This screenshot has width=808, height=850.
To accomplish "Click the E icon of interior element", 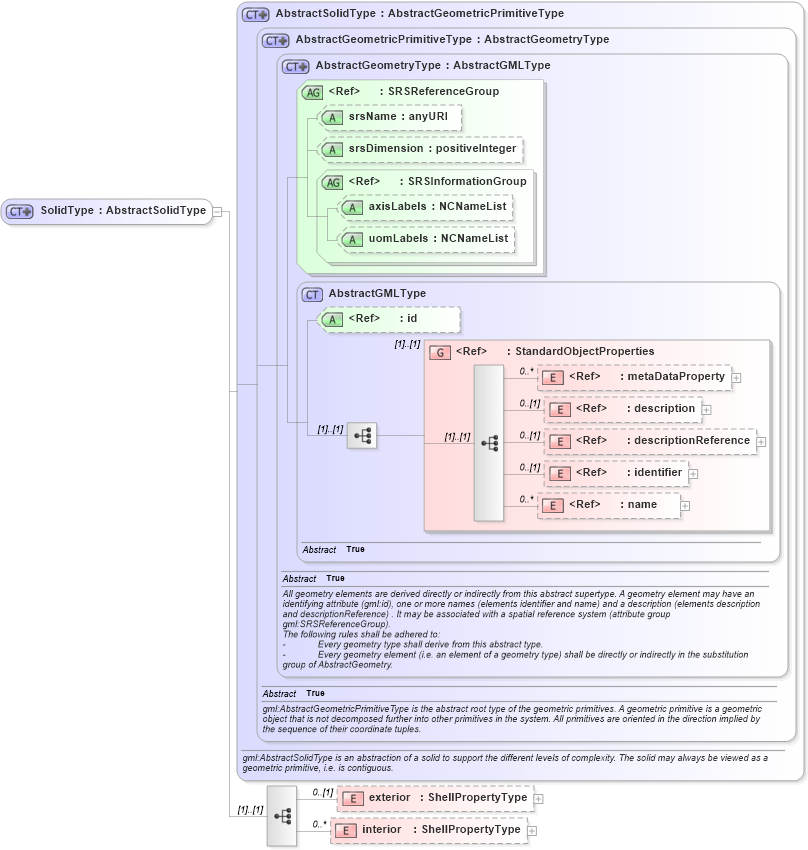I will [x=345, y=830].
